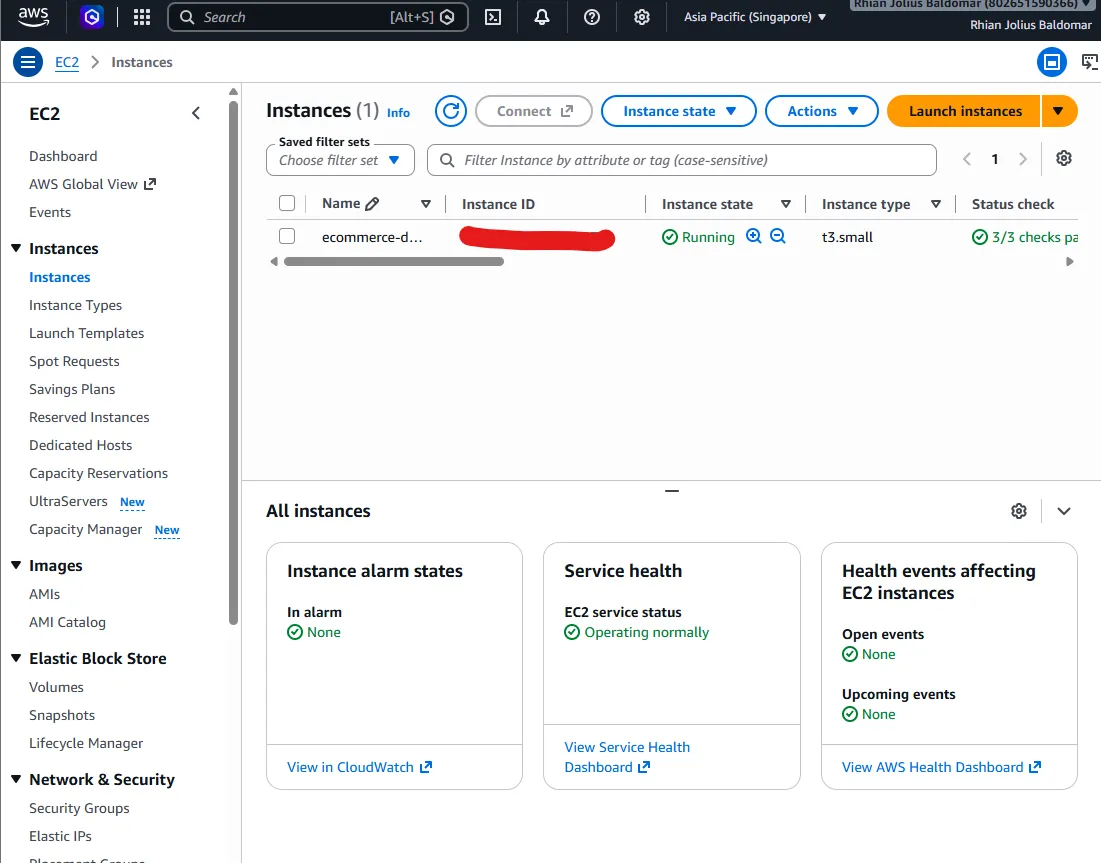This screenshot has width=1101, height=863.
Task: Click the split panel resize handle
Action: 672,491
